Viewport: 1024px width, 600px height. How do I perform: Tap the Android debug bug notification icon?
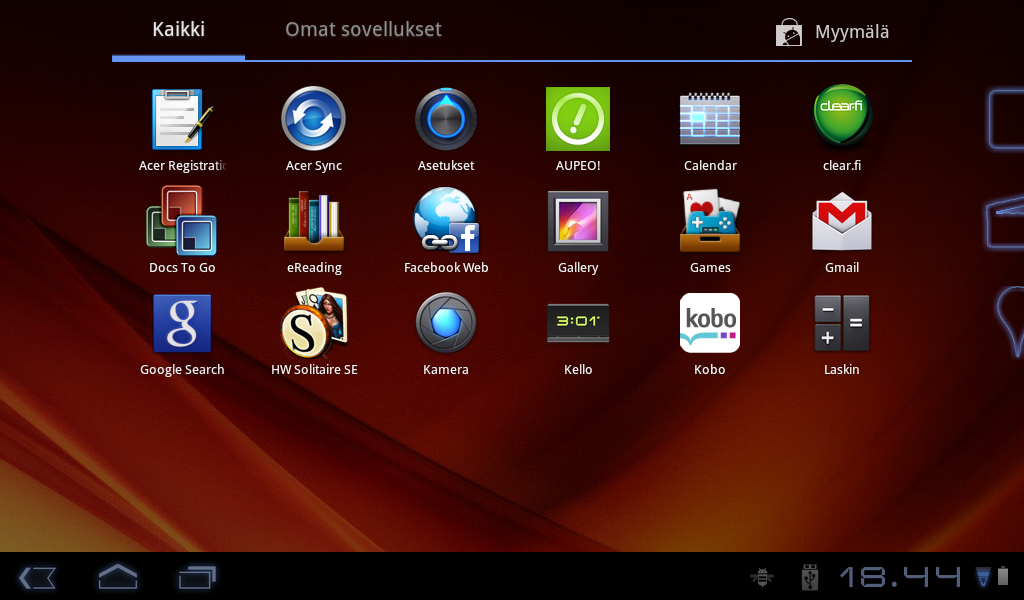click(x=762, y=576)
